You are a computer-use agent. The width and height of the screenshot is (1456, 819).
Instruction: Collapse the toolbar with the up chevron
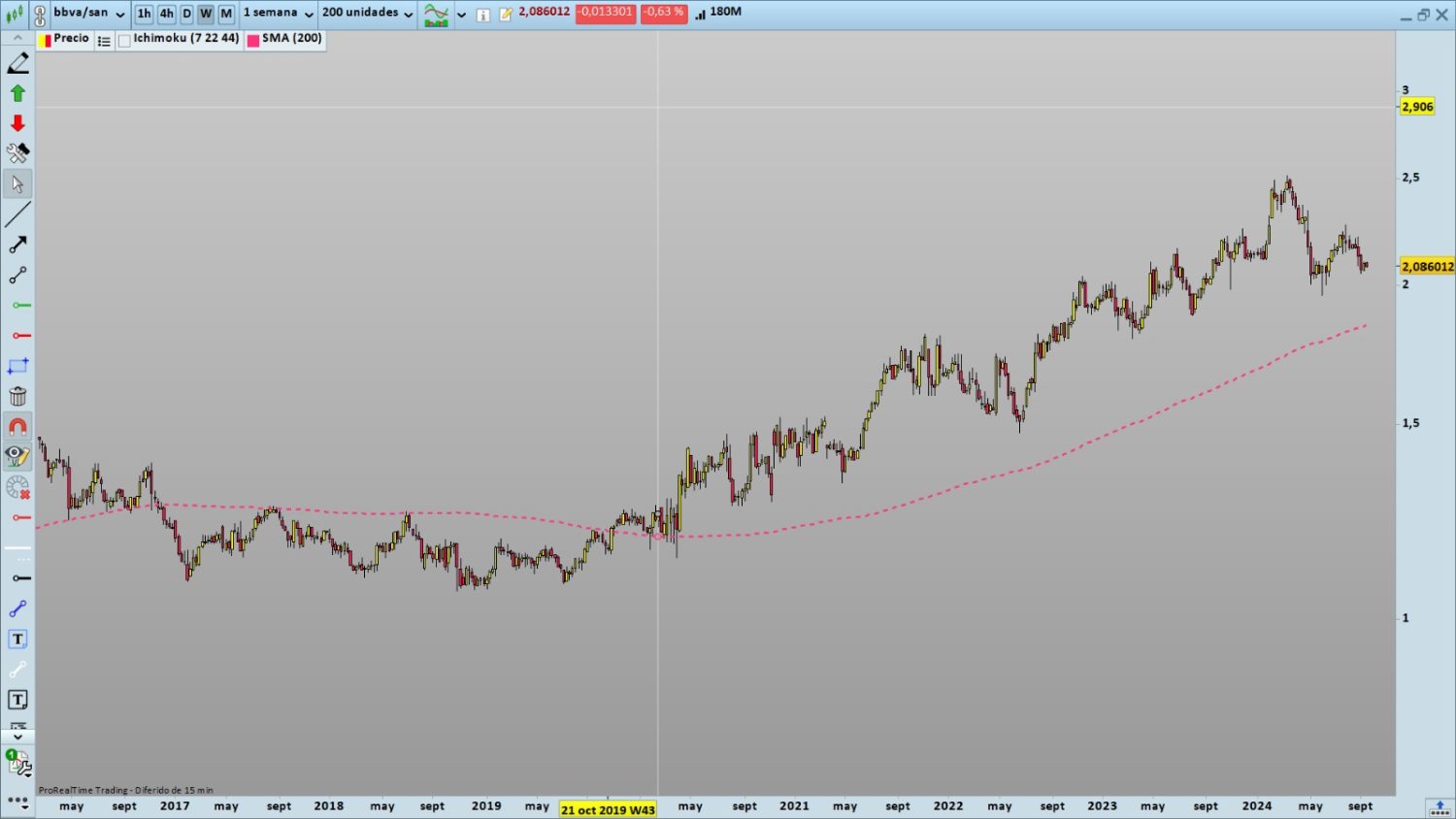[x=17, y=38]
